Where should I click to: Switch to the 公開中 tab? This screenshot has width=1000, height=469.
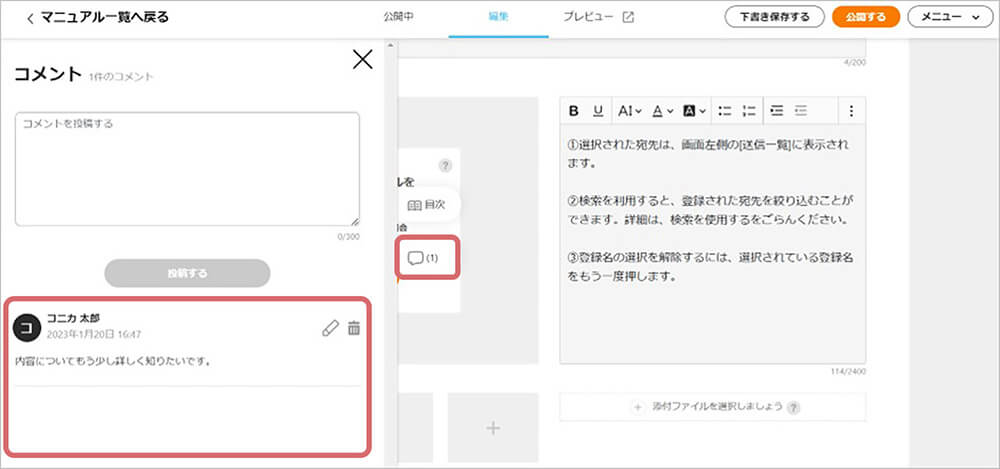coord(398,17)
